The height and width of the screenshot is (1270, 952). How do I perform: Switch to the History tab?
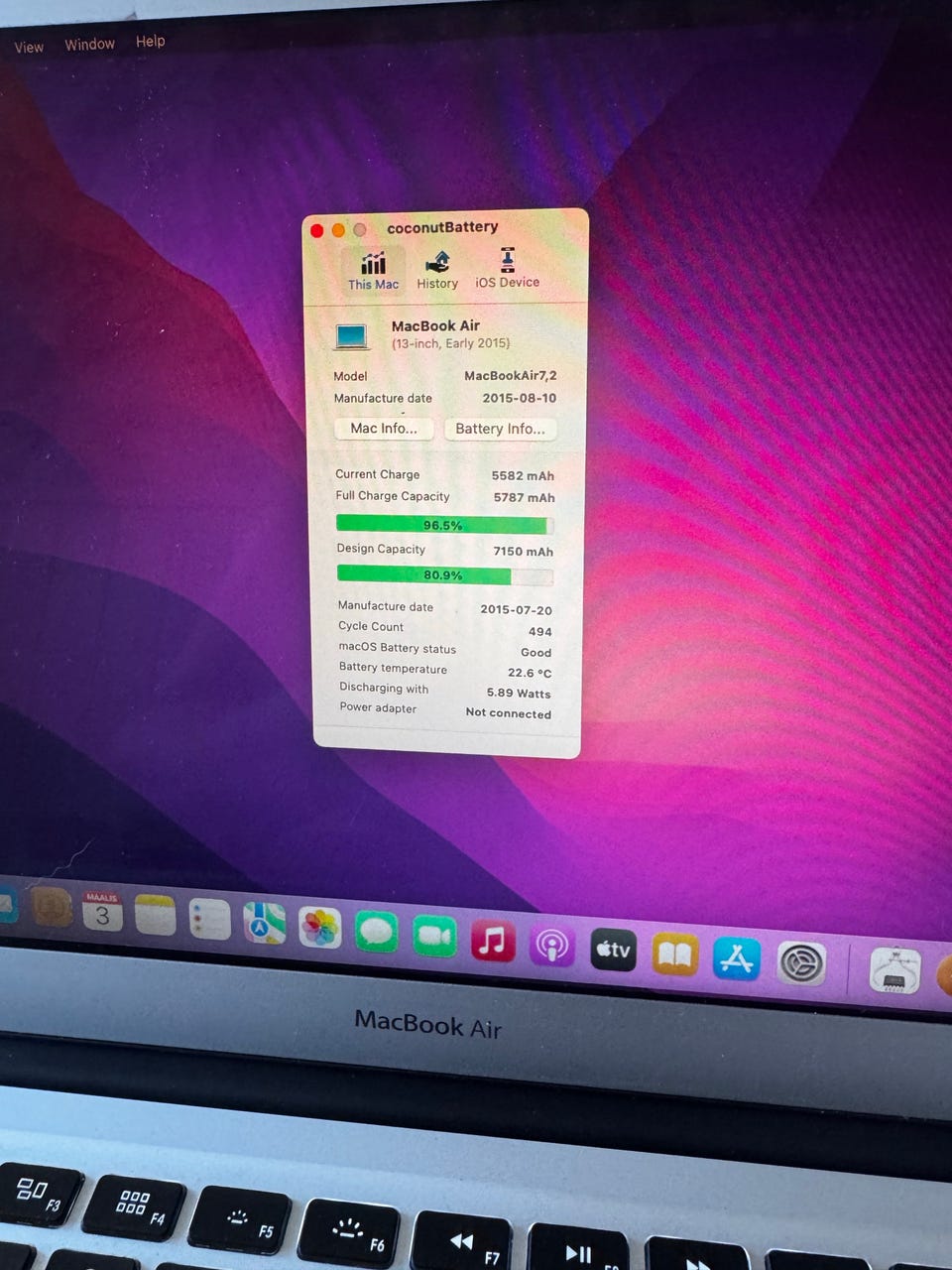[x=437, y=271]
